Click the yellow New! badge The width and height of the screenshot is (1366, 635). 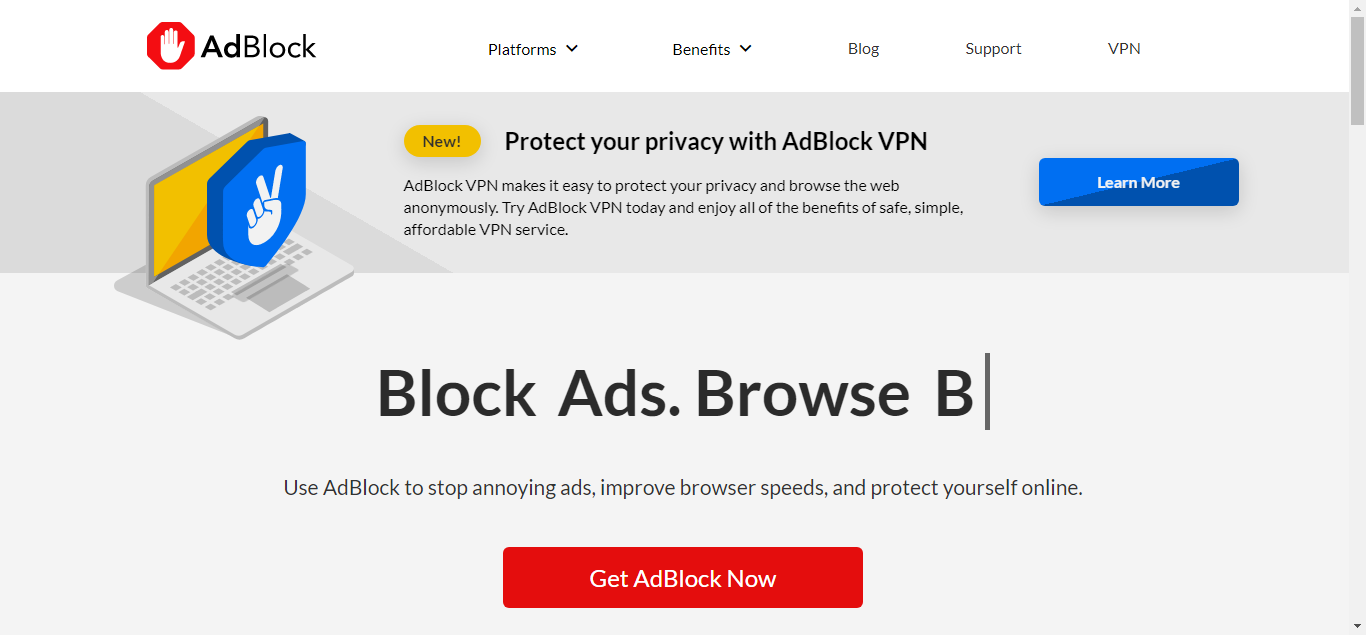[x=442, y=141]
